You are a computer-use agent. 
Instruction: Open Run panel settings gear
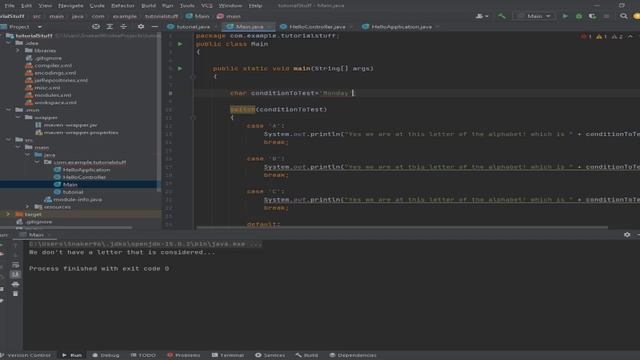pos(627,235)
